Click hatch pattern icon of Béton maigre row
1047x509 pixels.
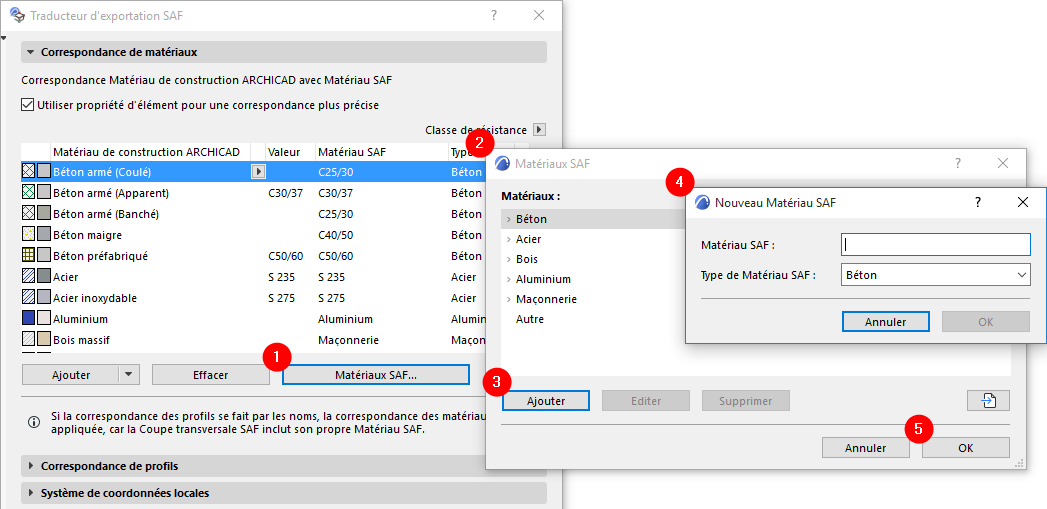29,235
